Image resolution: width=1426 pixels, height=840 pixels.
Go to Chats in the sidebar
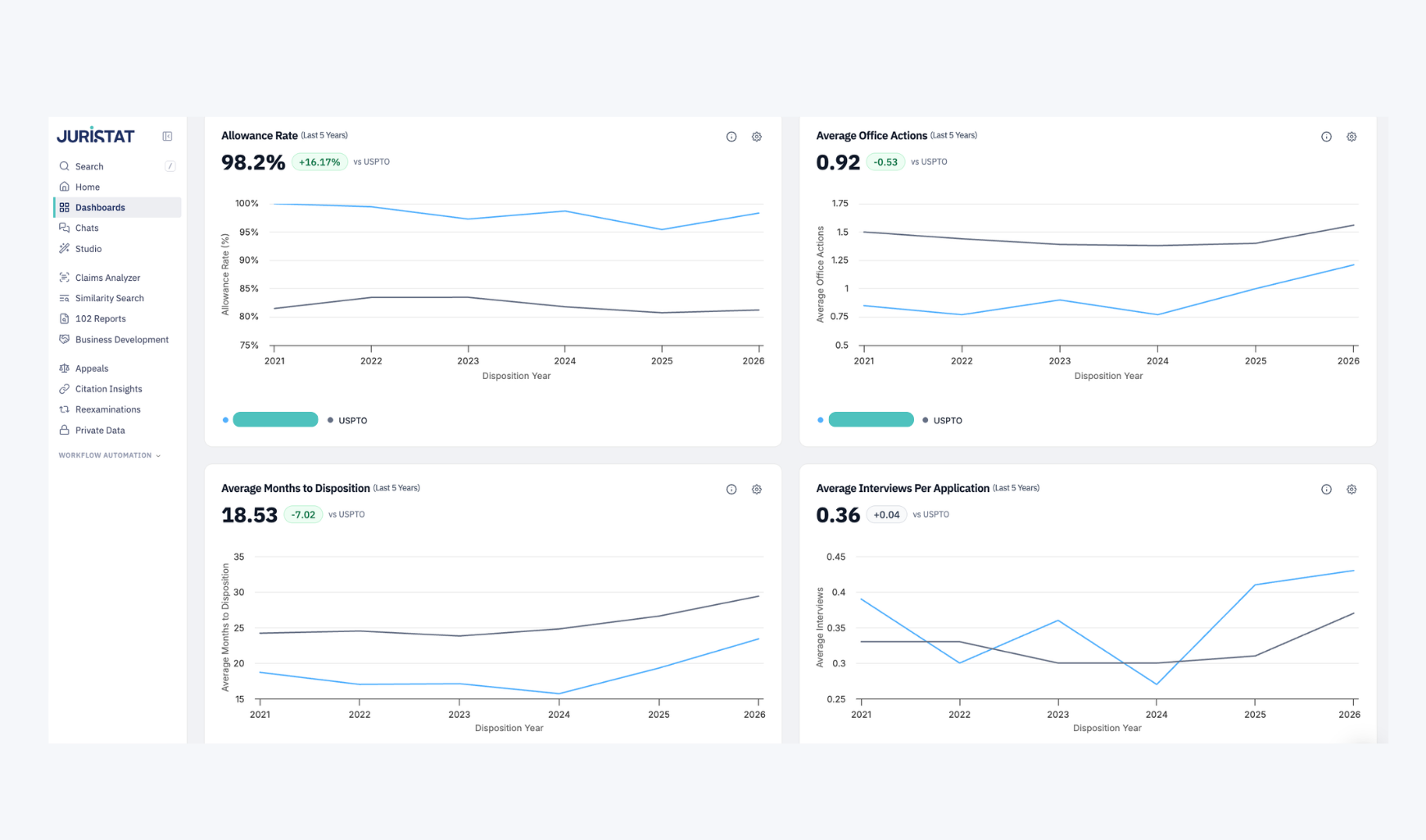tap(117, 228)
